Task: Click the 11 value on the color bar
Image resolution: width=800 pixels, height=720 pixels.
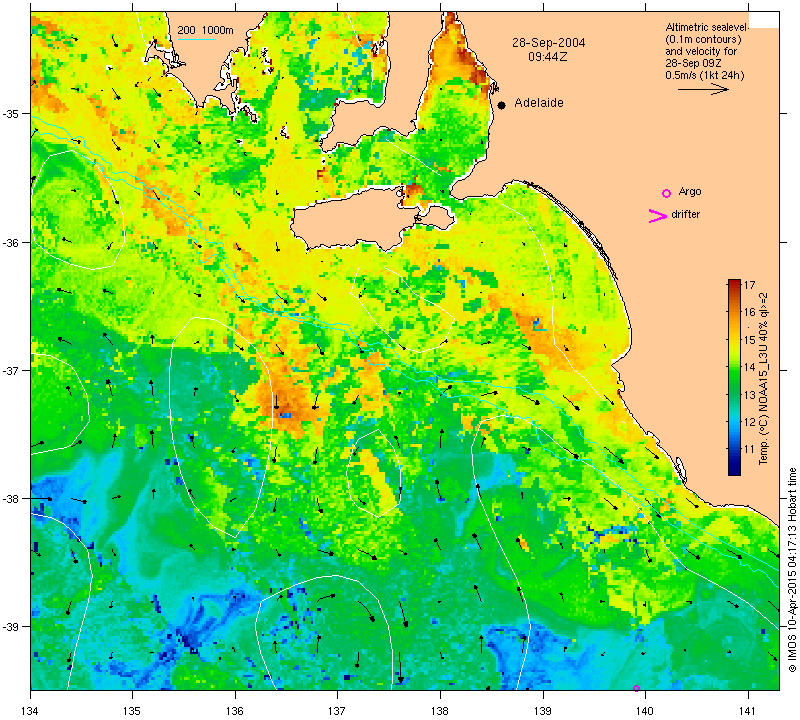Action: (x=749, y=449)
